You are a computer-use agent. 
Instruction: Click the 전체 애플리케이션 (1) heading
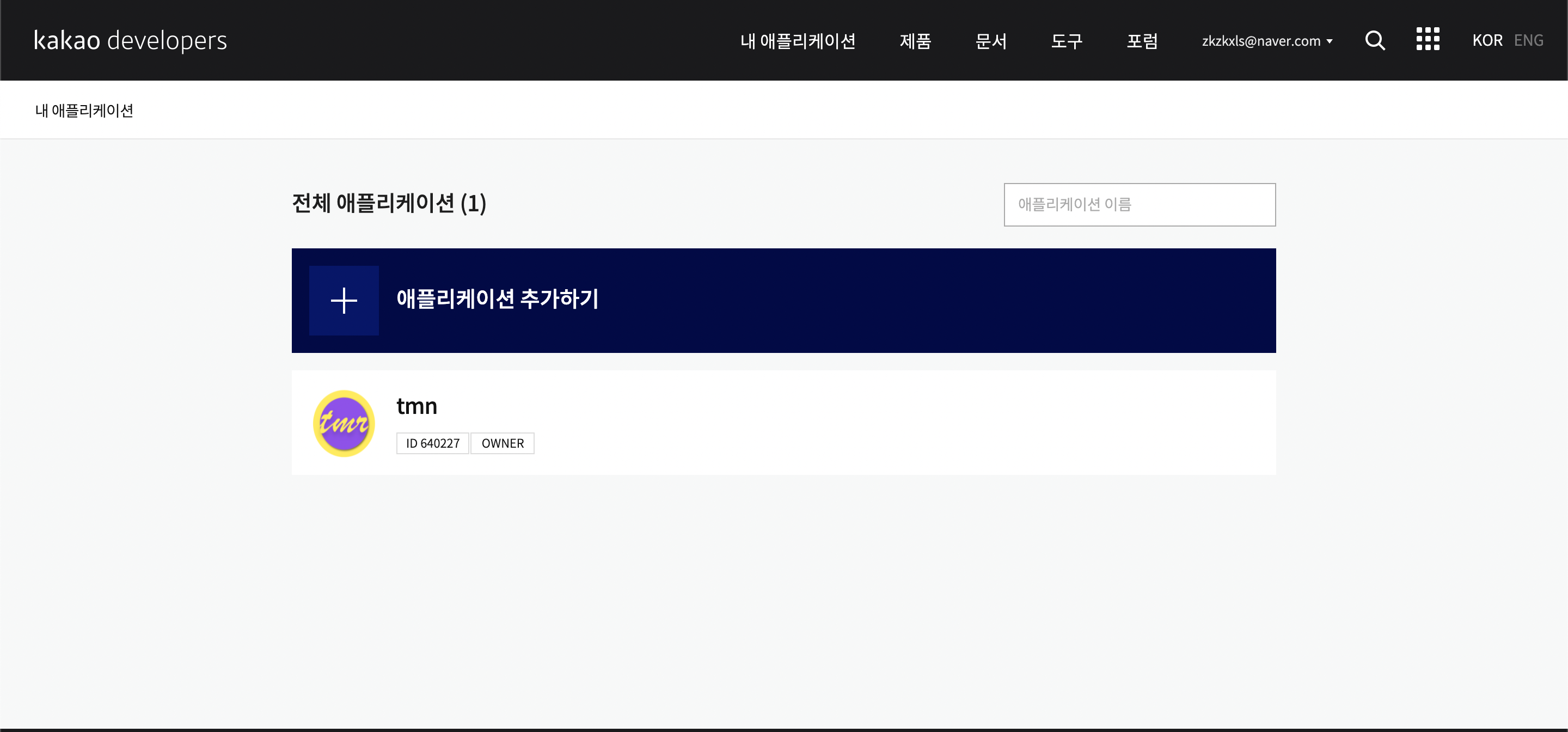[388, 203]
